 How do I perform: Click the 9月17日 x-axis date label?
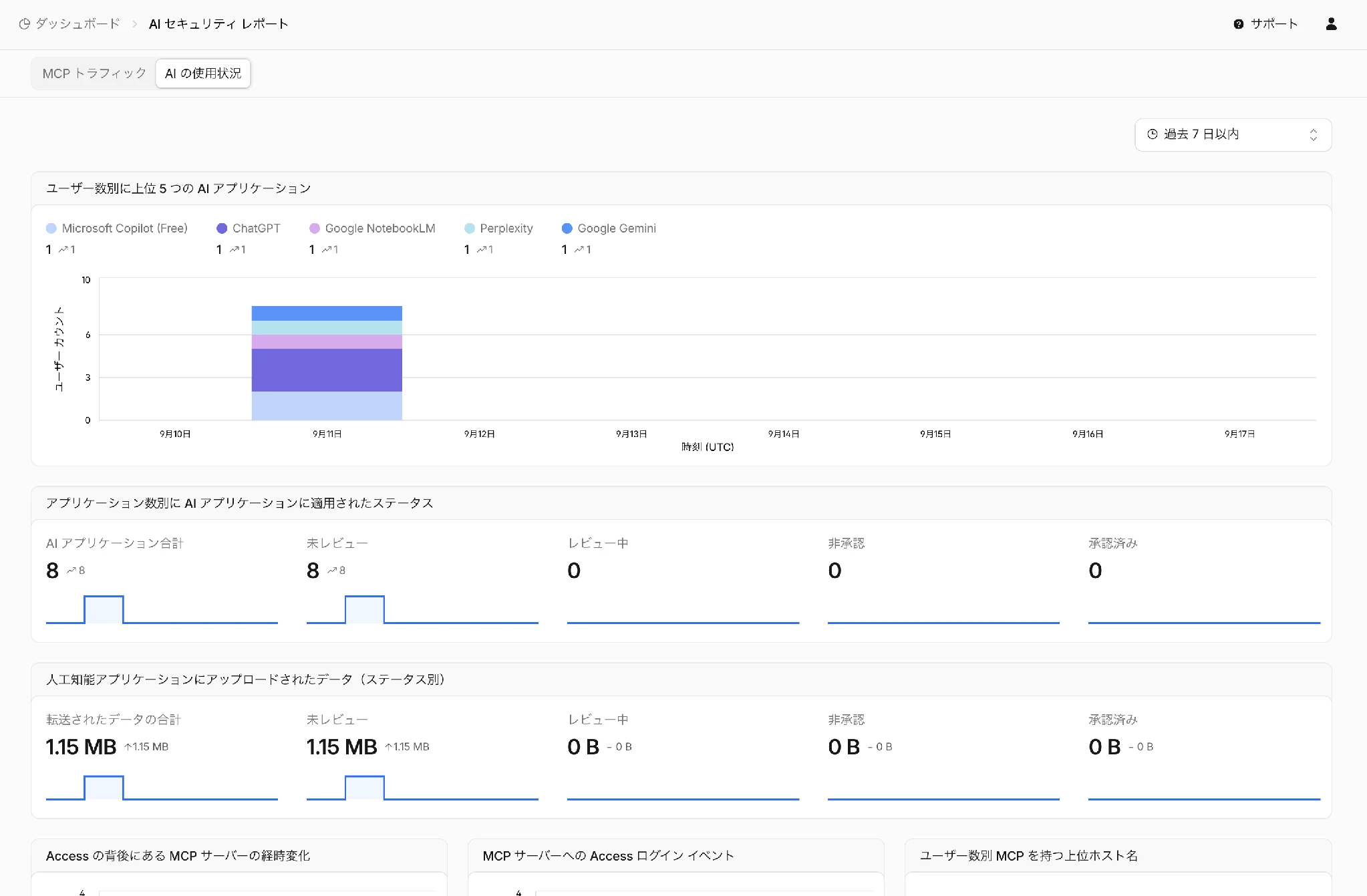click(x=1239, y=434)
